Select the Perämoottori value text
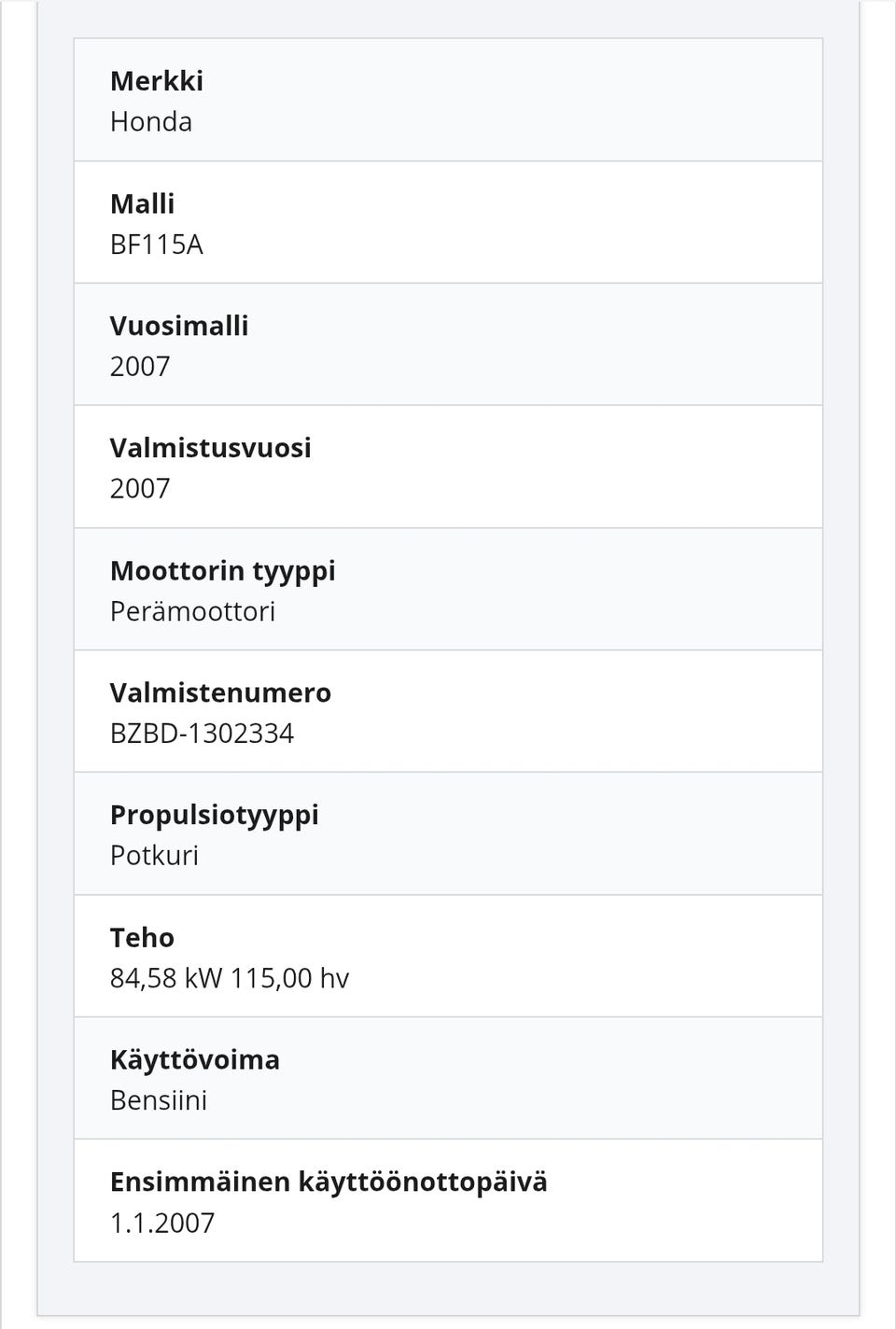This screenshot has width=896, height=1329. pyautogui.click(x=192, y=611)
